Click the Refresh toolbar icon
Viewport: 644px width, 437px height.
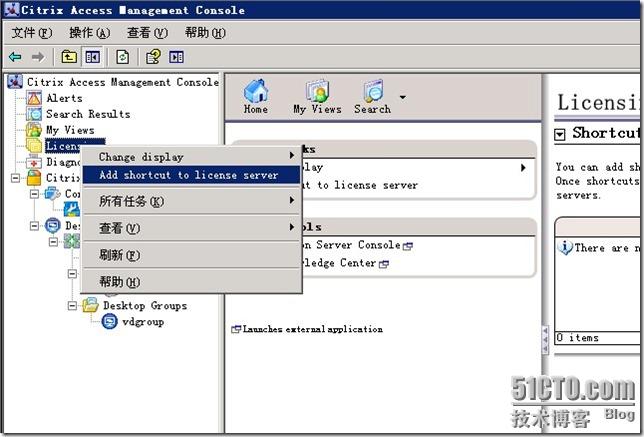point(122,57)
